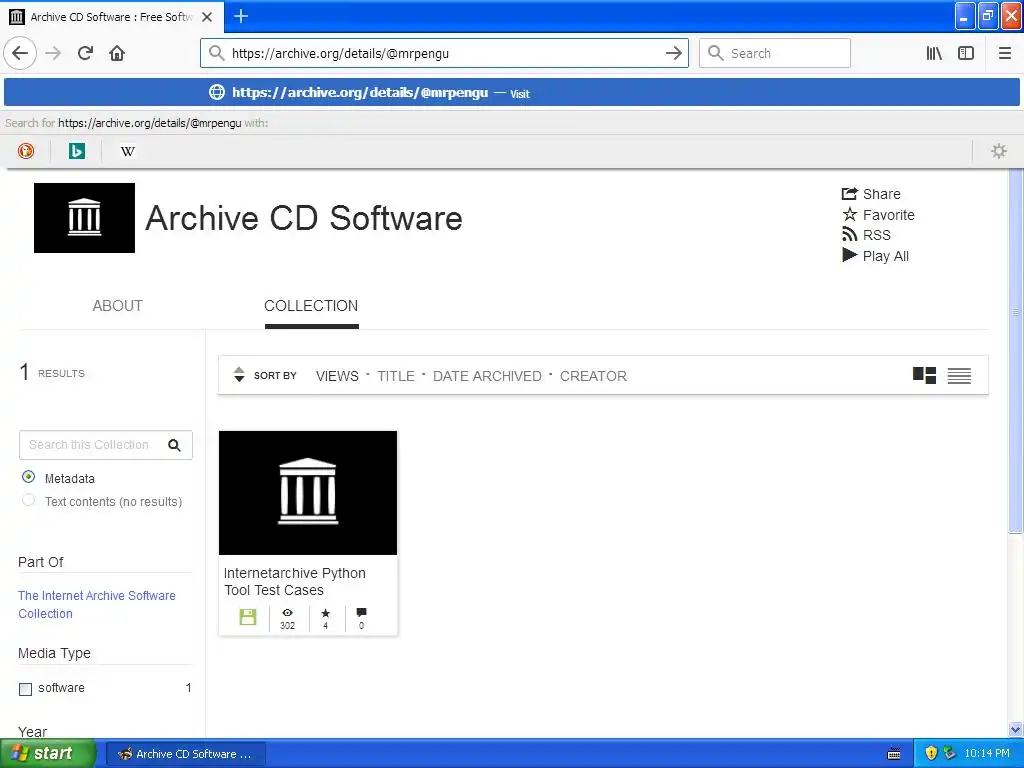Image resolution: width=1024 pixels, height=768 pixels.
Task: Click in the URL address bar
Action: [x=444, y=53]
